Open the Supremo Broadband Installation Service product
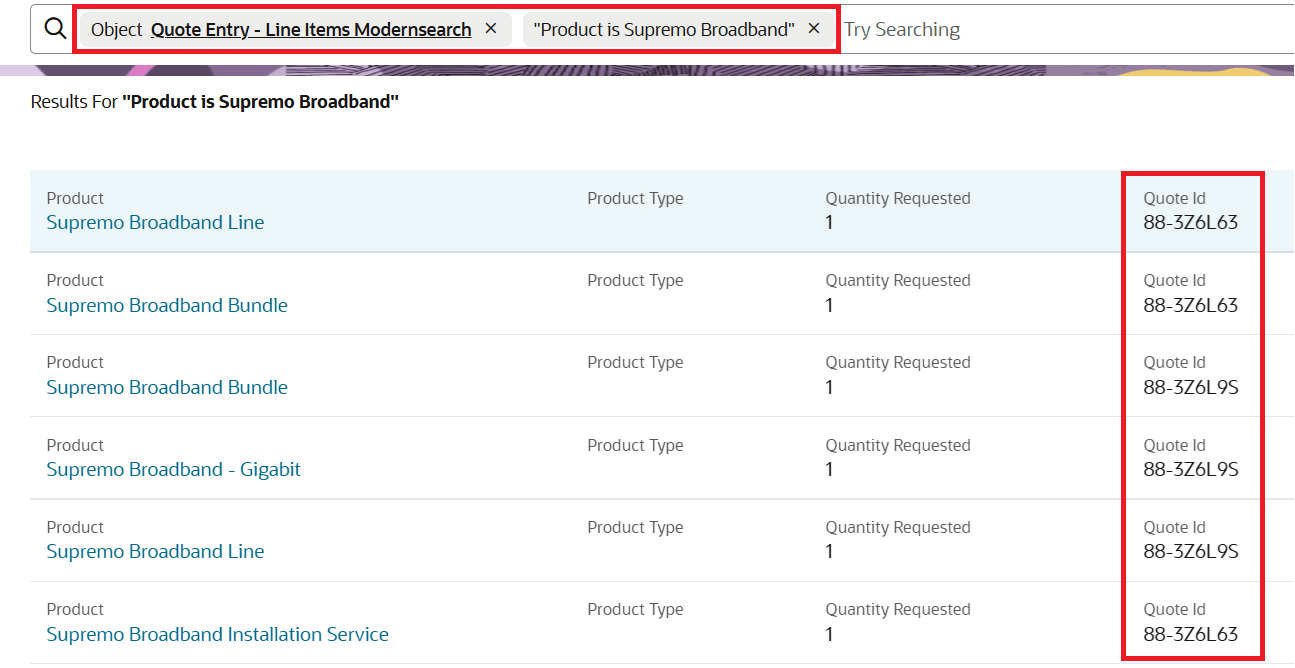This screenshot has height=668, width=1295. (x=217, y=634)
